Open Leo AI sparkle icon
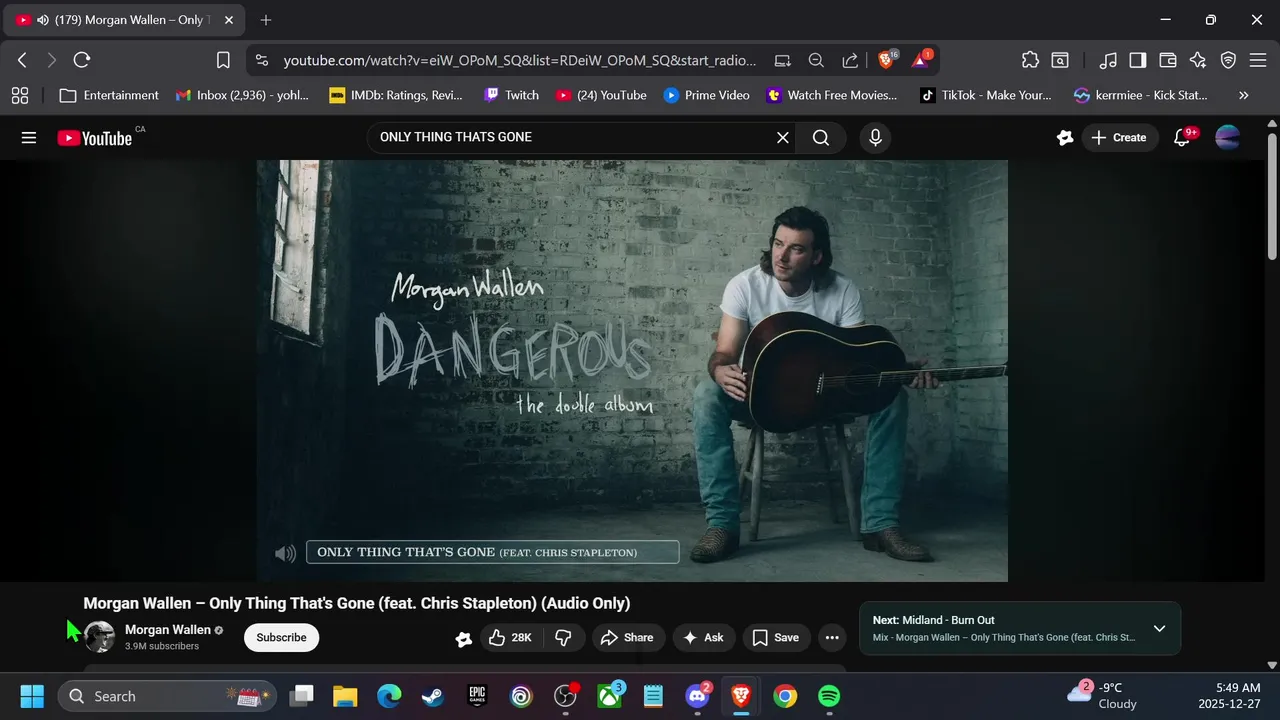1280x720 pixels. point(1198,60)
